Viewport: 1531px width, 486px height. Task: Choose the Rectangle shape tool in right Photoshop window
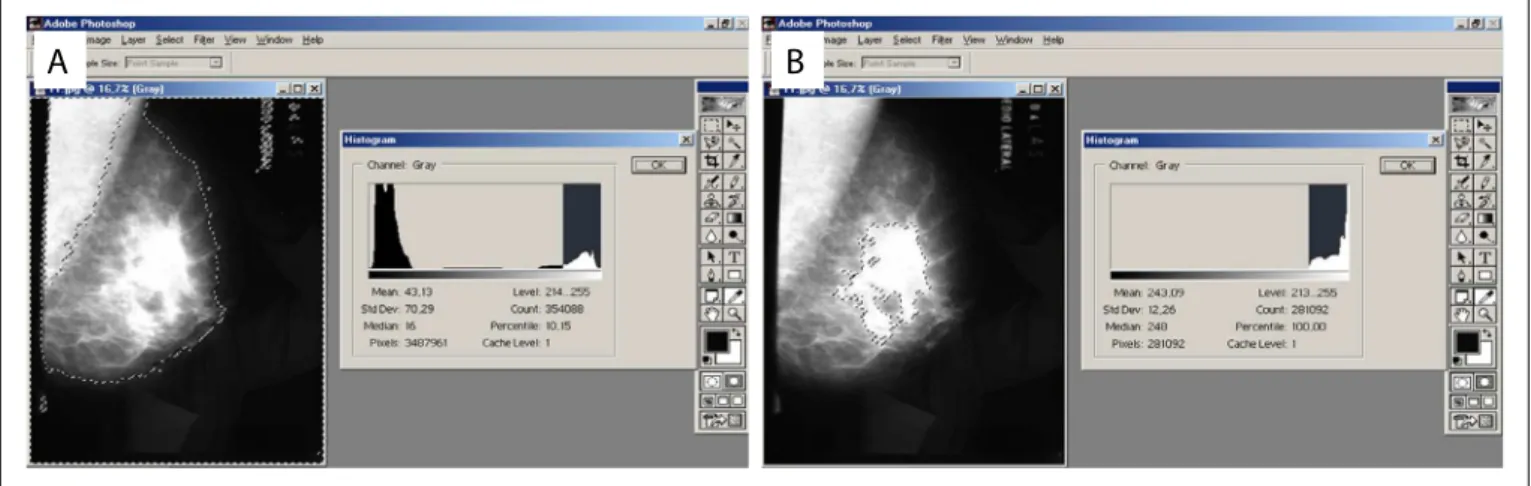coord(1486,274)
